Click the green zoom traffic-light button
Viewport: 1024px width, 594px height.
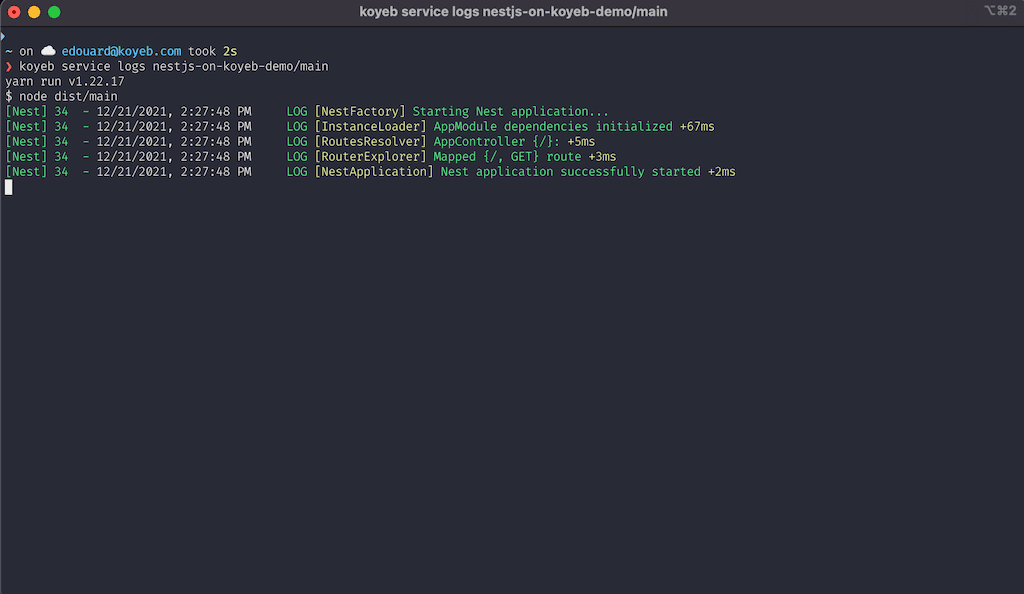52,12
